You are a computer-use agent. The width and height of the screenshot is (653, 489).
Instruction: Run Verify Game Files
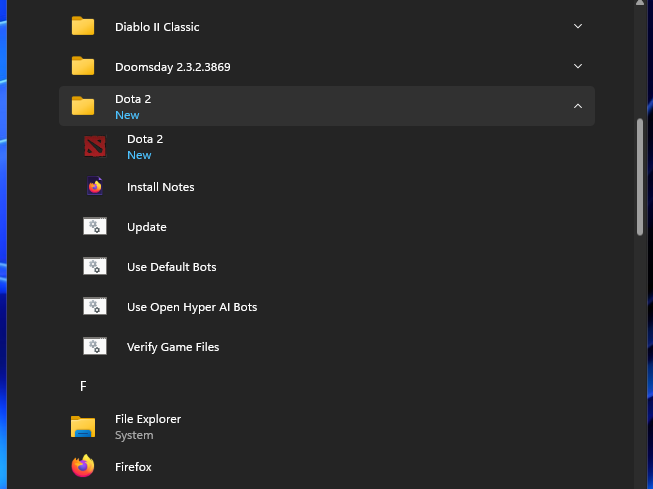click(173, 347)
